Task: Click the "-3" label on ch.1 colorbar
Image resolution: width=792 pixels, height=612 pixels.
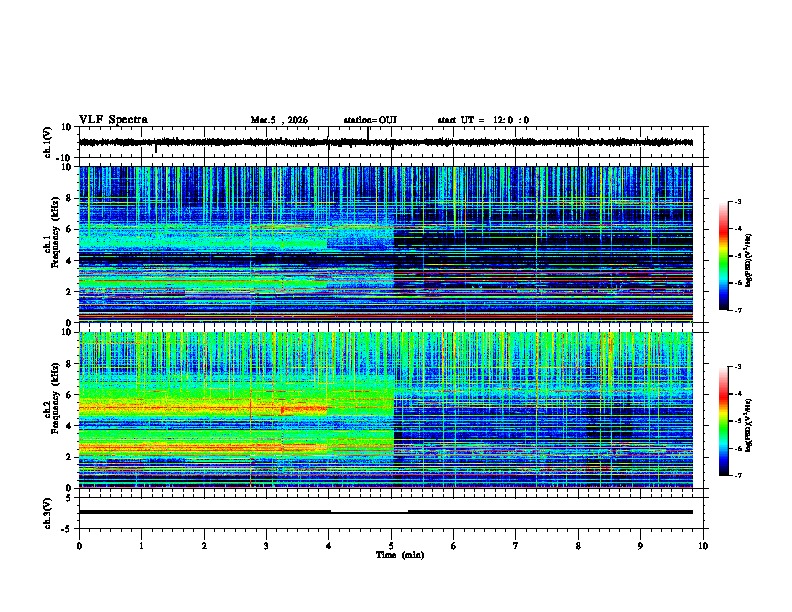Action: click(x=738, y=201)
